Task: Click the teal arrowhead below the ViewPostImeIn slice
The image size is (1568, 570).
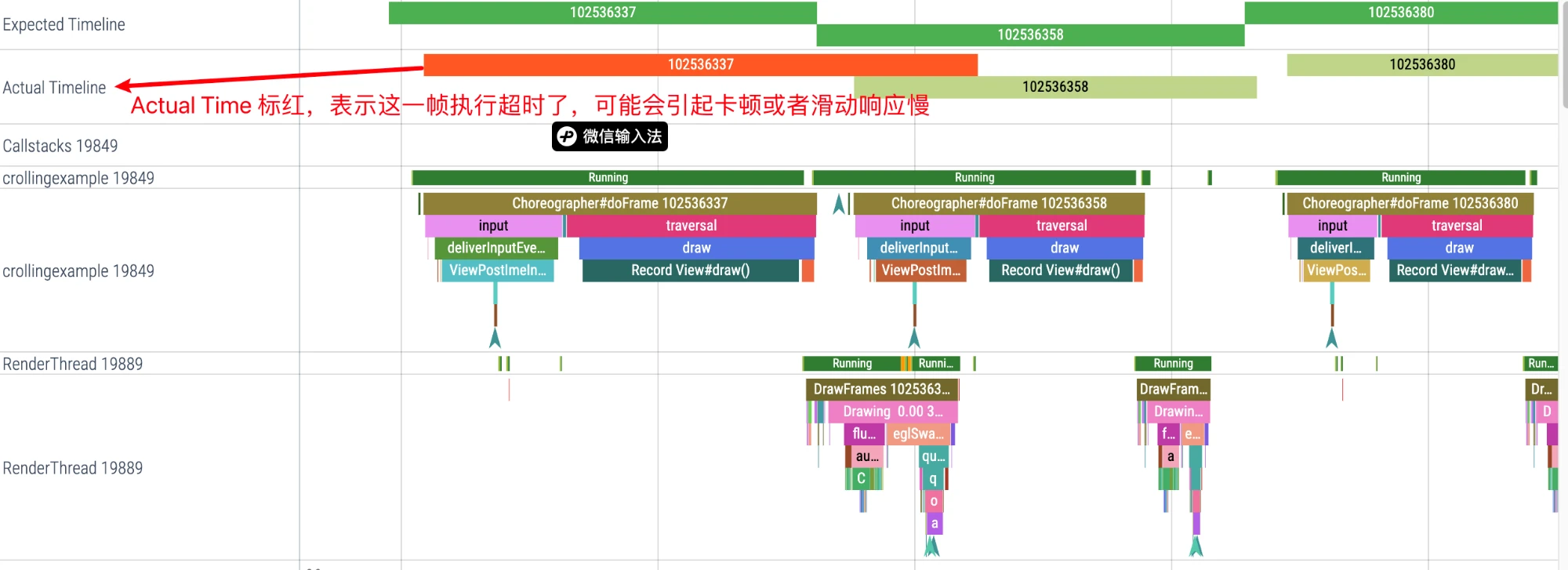Action: tap(495, 338)
